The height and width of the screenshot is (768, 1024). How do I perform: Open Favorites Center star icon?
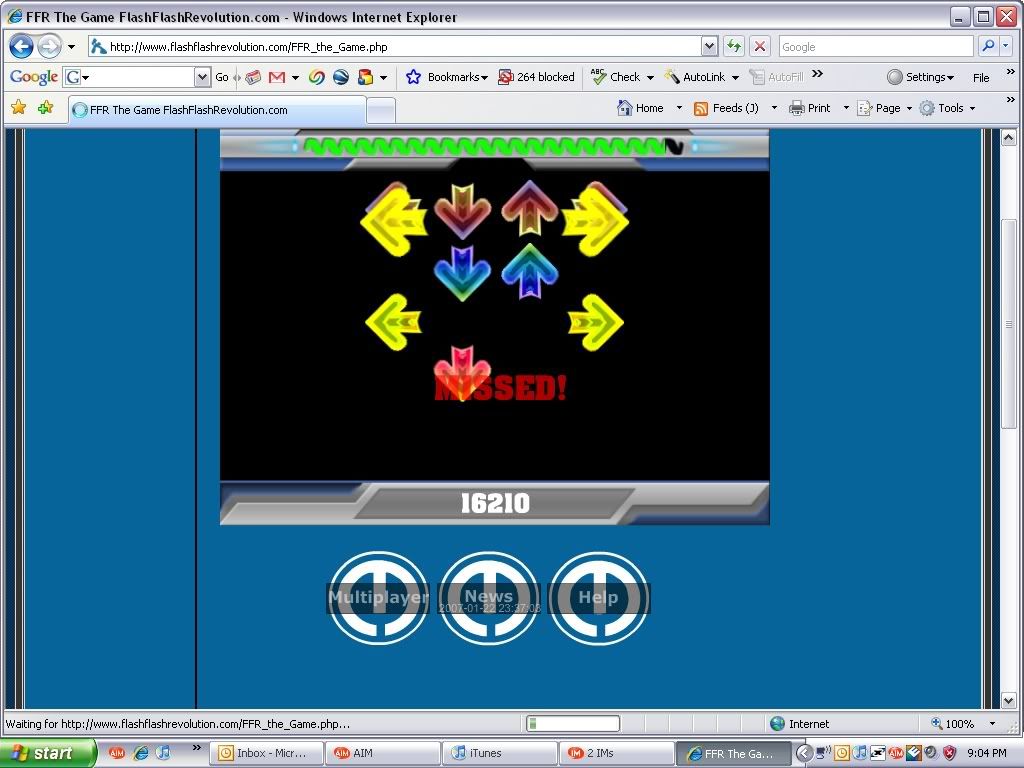coord(18,108)
